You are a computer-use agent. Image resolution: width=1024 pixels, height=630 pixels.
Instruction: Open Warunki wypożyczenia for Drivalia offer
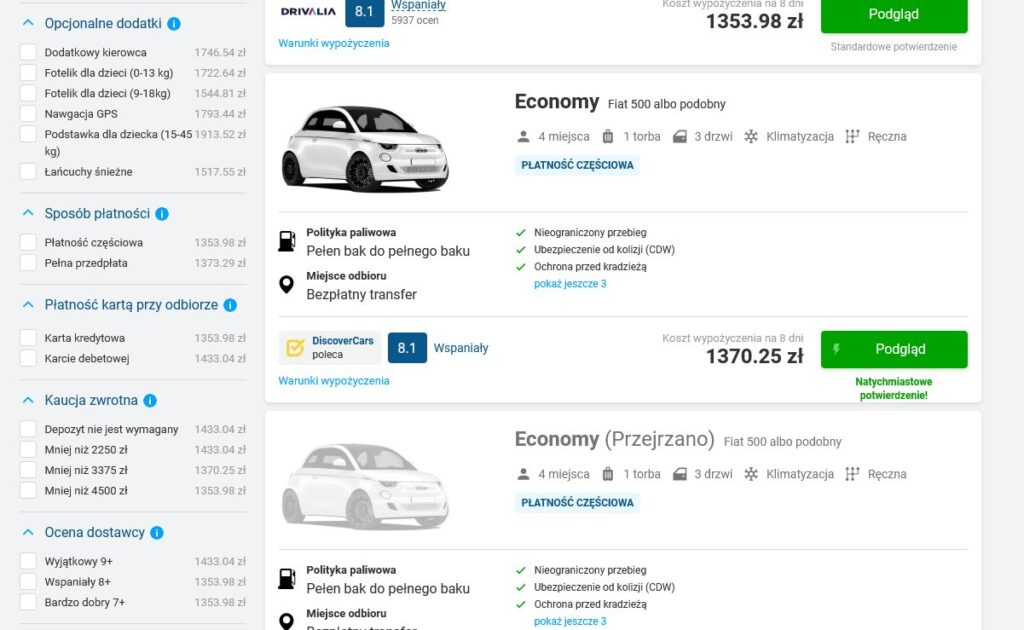(x=334, y=43)
